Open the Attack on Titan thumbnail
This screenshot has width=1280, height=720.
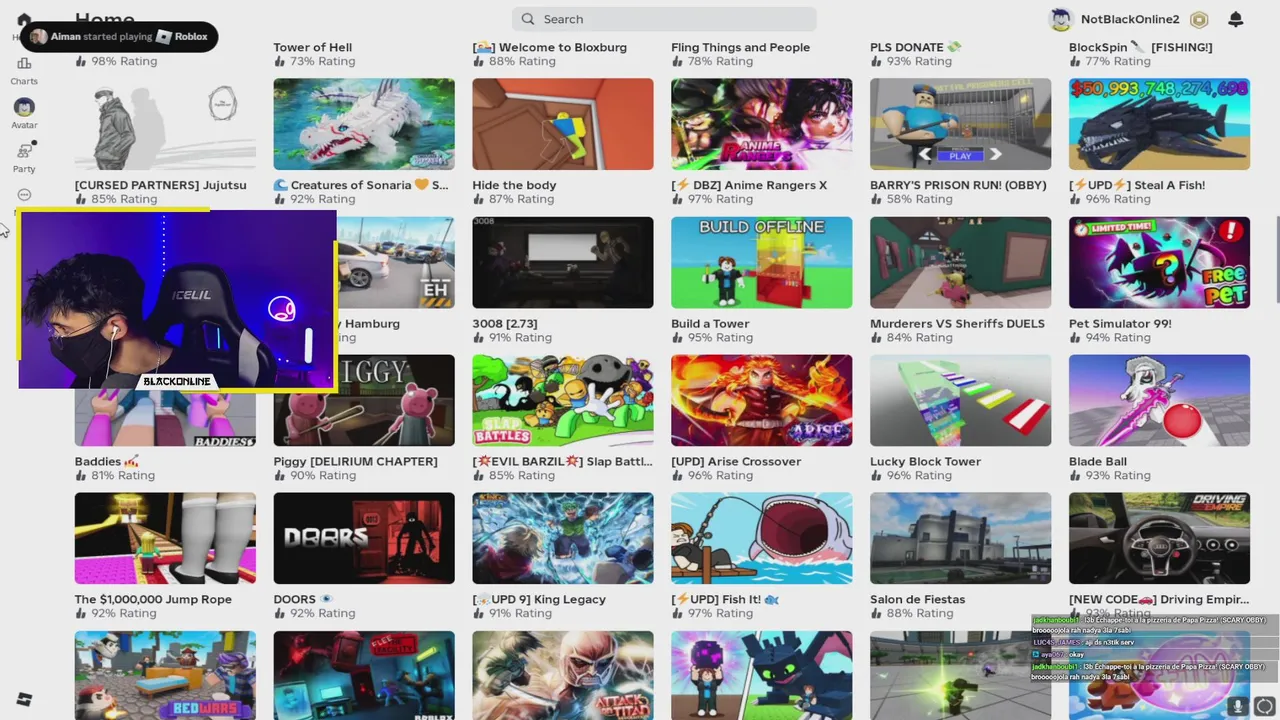[x=563, y=675]
